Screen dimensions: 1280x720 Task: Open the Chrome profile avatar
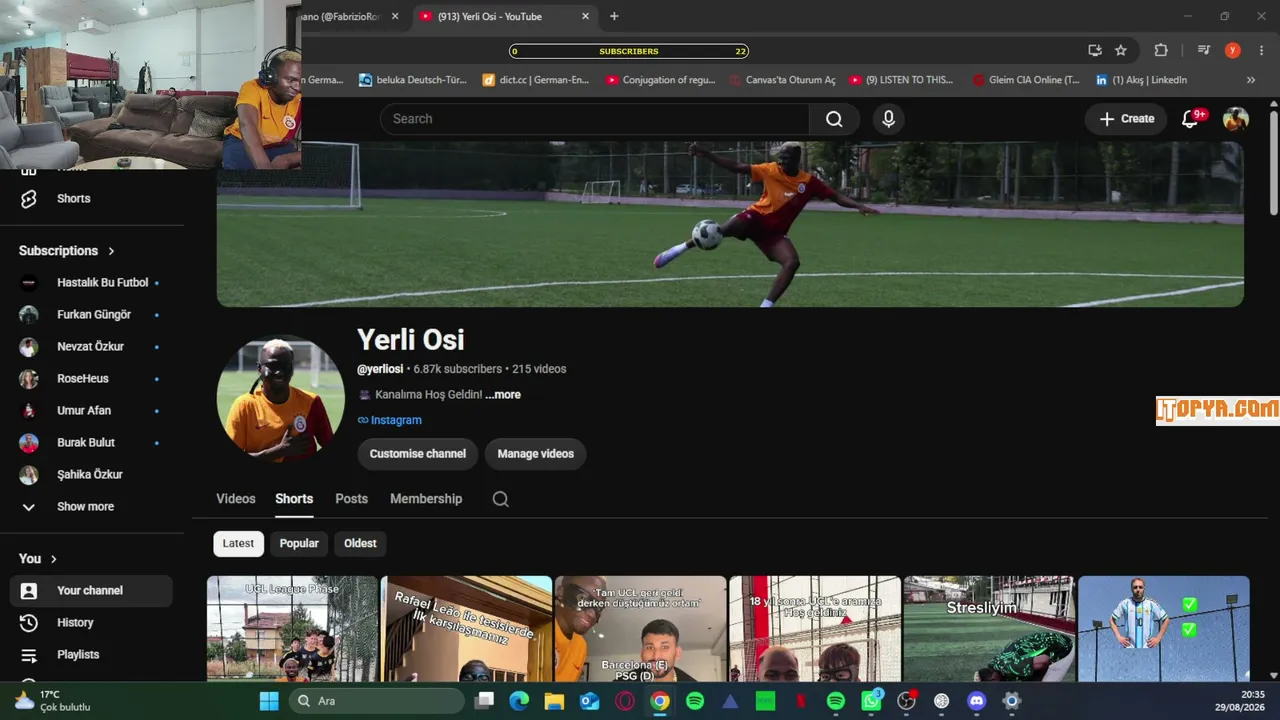tap(1233, 51)
